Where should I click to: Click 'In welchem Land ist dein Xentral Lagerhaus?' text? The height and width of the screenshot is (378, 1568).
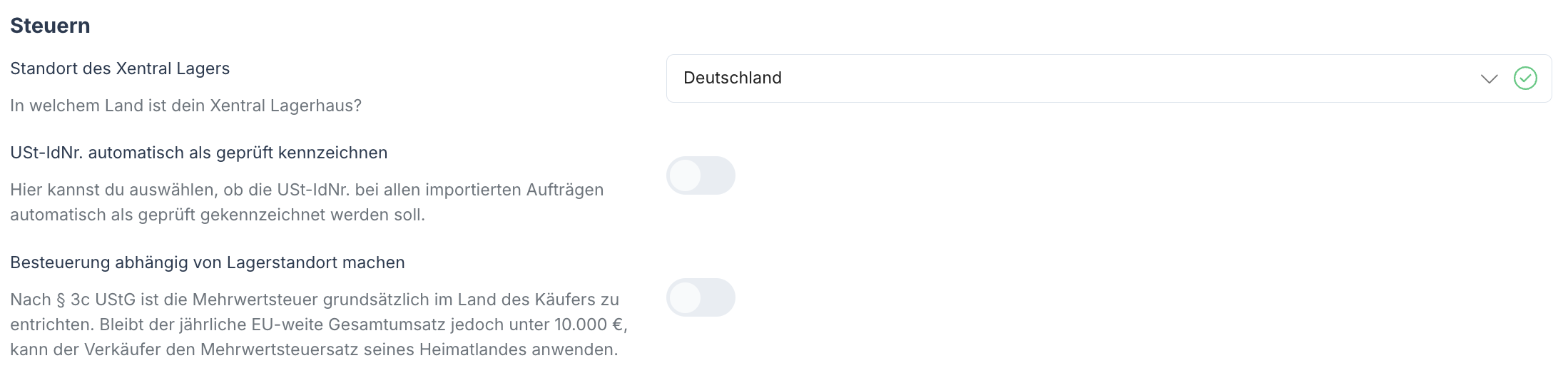point(185,106)
